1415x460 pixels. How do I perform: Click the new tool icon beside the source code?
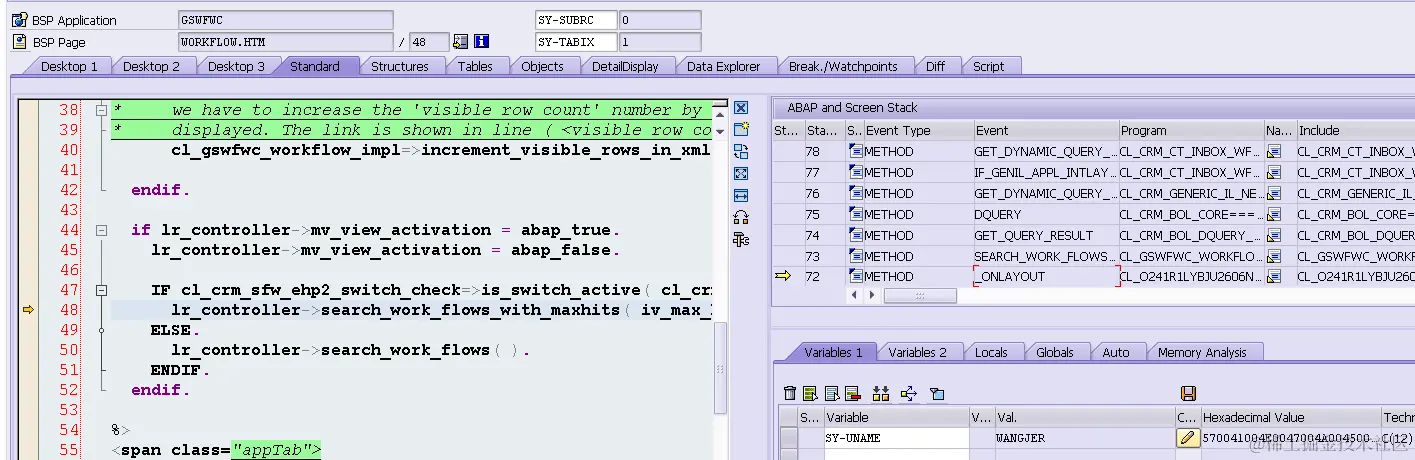741,129
